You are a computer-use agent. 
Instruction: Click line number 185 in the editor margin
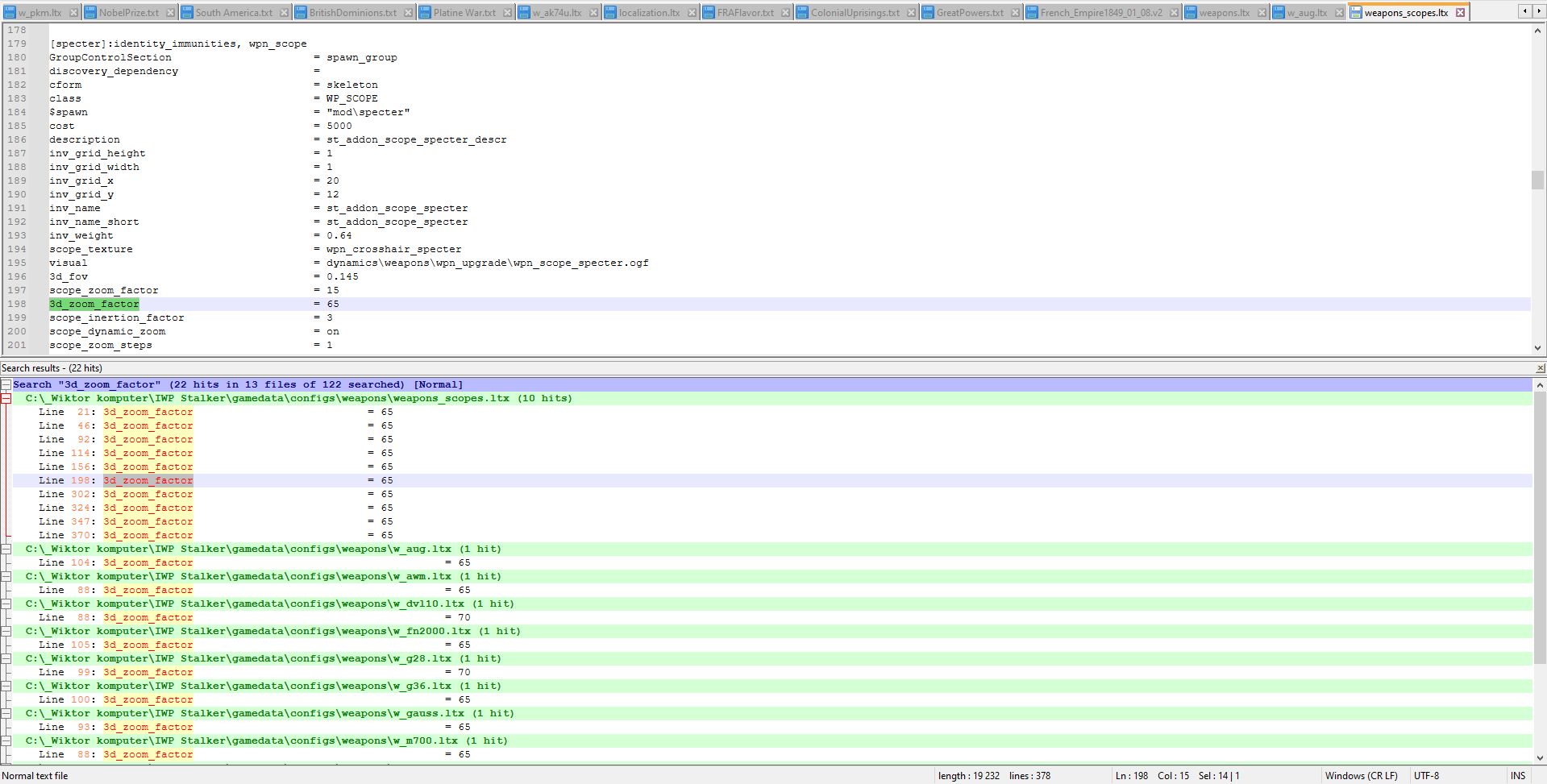[17, 126]
